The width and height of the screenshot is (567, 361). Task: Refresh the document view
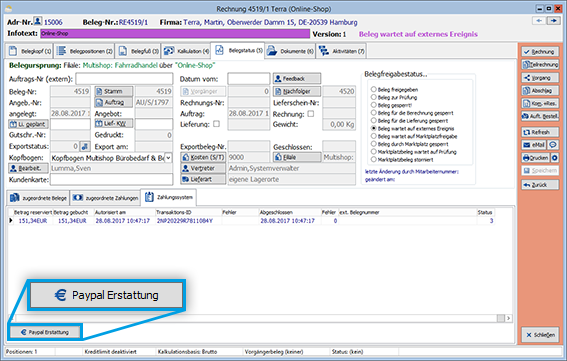click(x=540, y=132)
